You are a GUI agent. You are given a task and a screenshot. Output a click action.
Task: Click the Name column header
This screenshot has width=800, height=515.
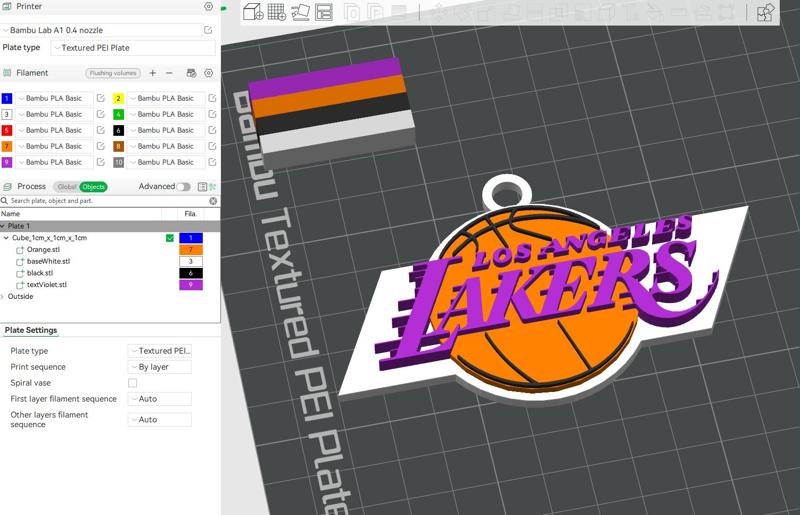pos(10,214)
